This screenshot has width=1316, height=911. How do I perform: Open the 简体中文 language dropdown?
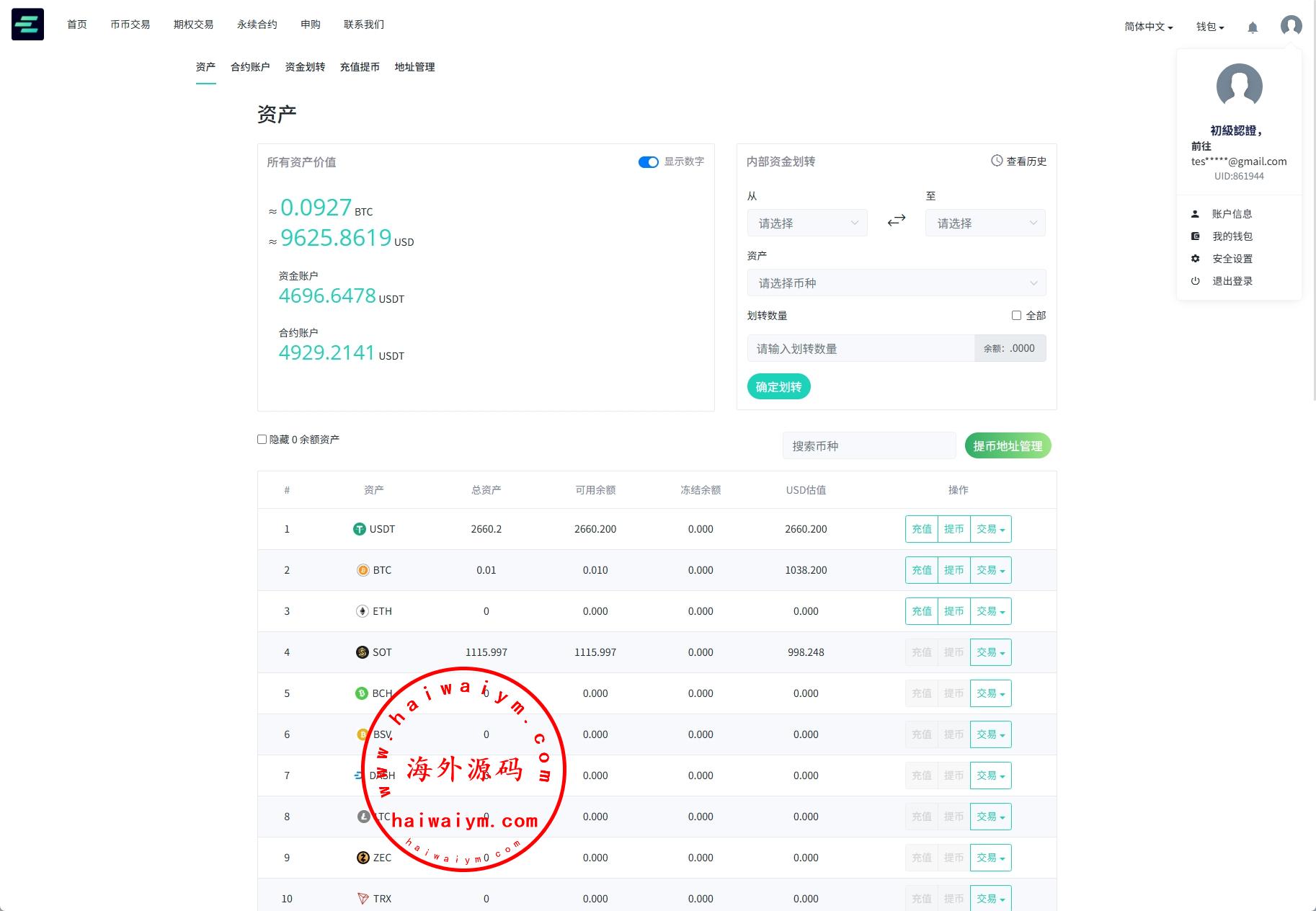[1148, 27]
